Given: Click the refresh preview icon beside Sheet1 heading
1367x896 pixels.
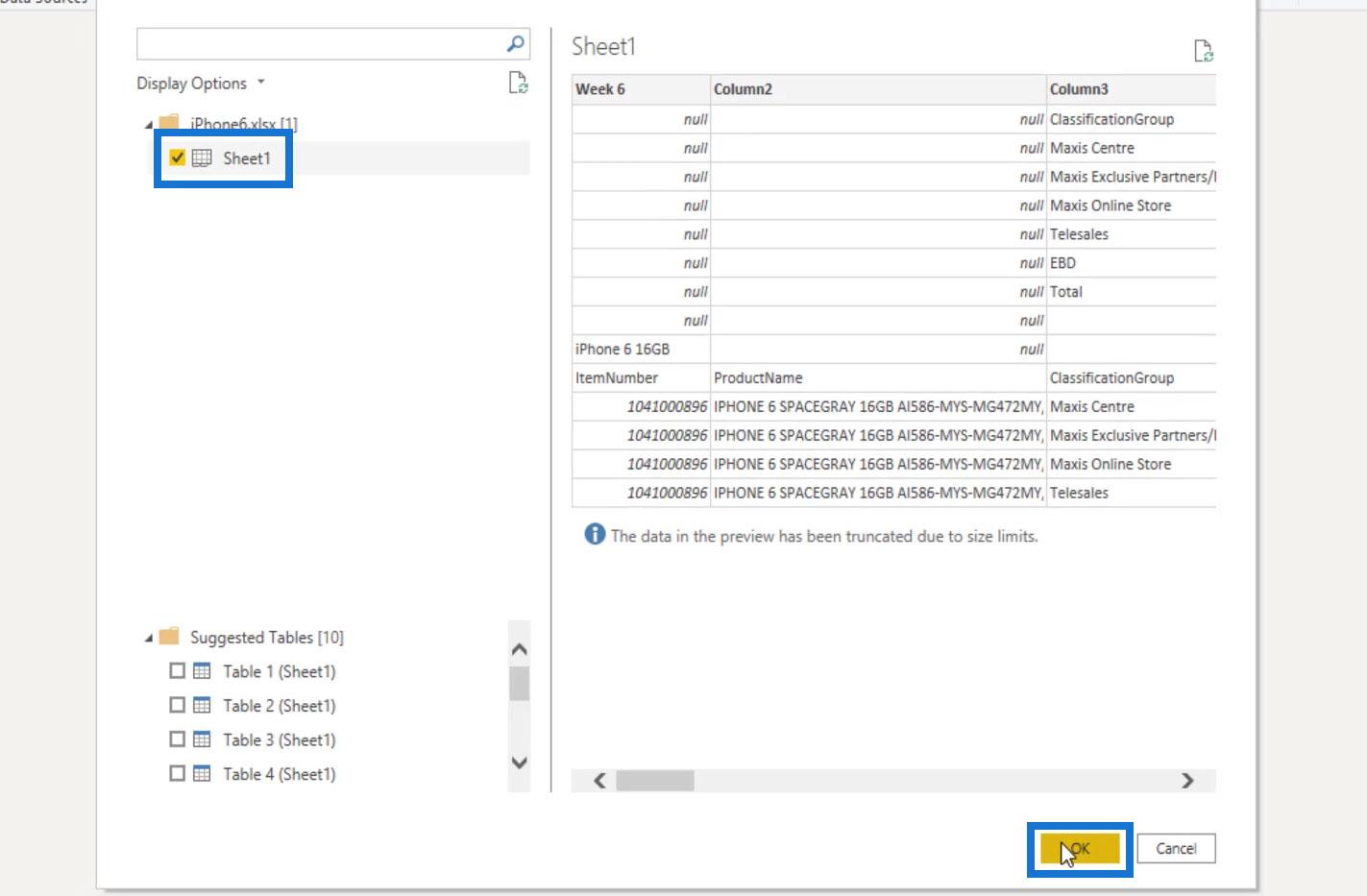Looking at the screenshot, I should [1203, 51].
